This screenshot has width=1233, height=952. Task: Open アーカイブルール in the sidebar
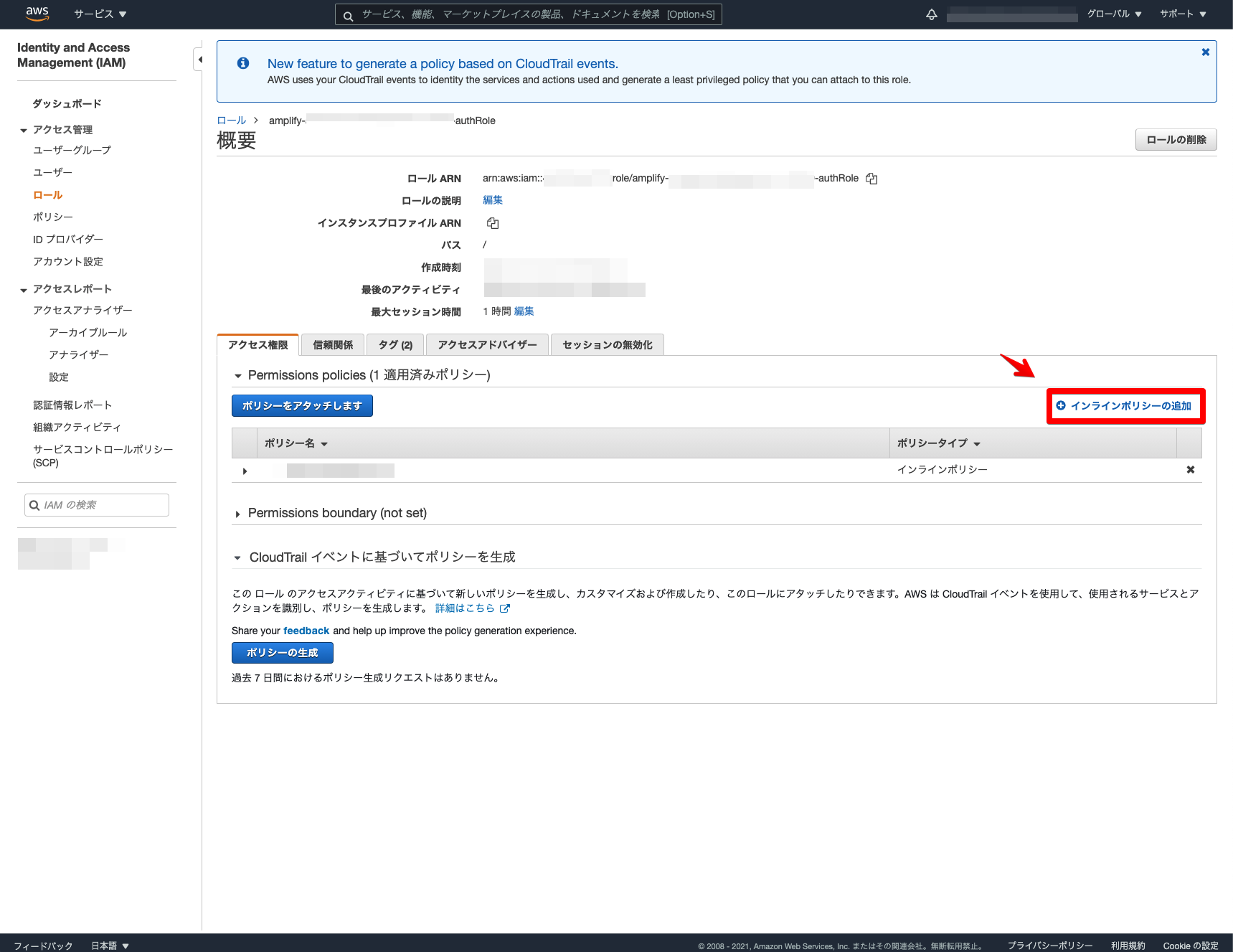[88, 333]
